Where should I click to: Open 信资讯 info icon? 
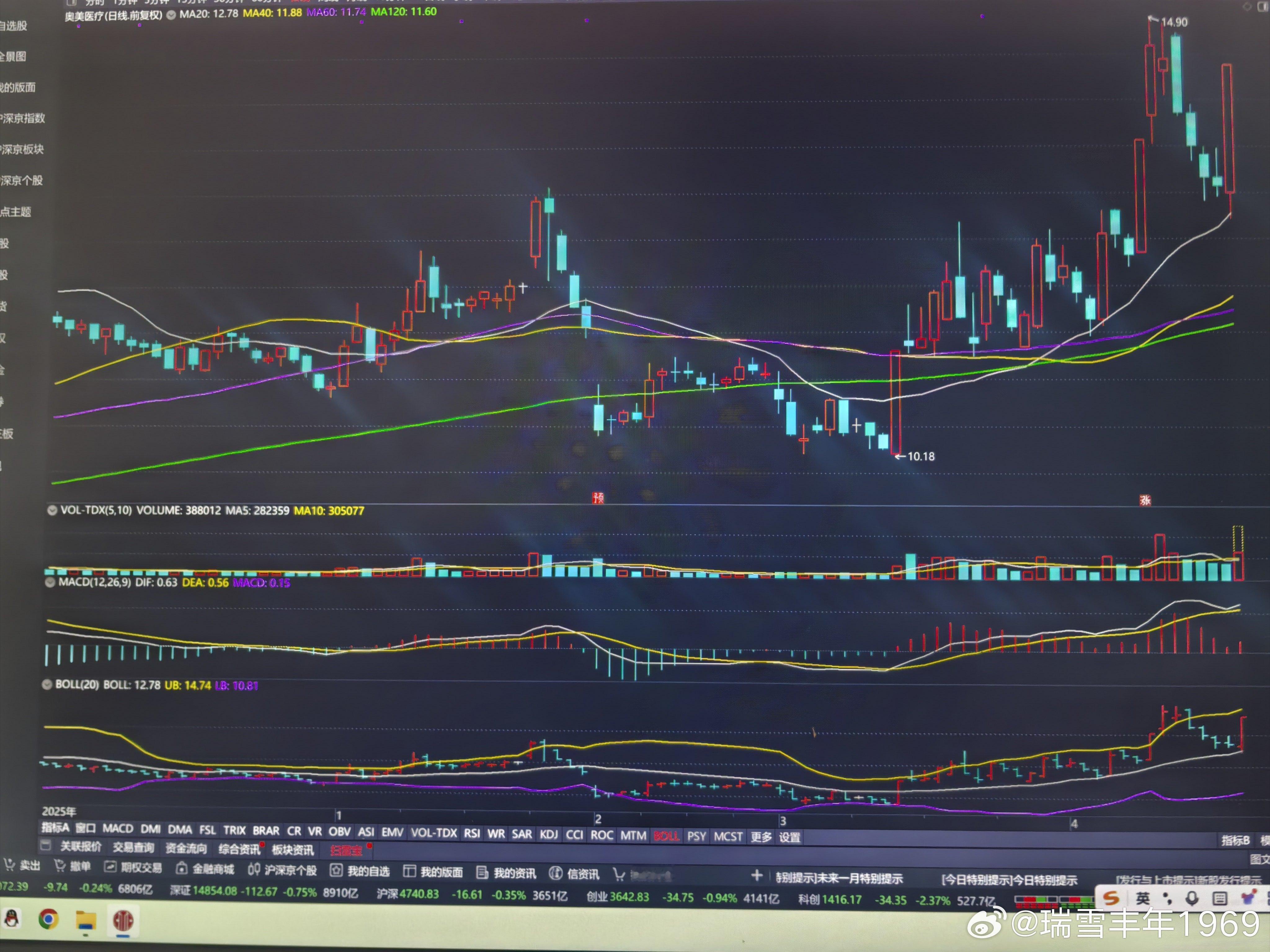pyautogui.click(x=555, y=873)
